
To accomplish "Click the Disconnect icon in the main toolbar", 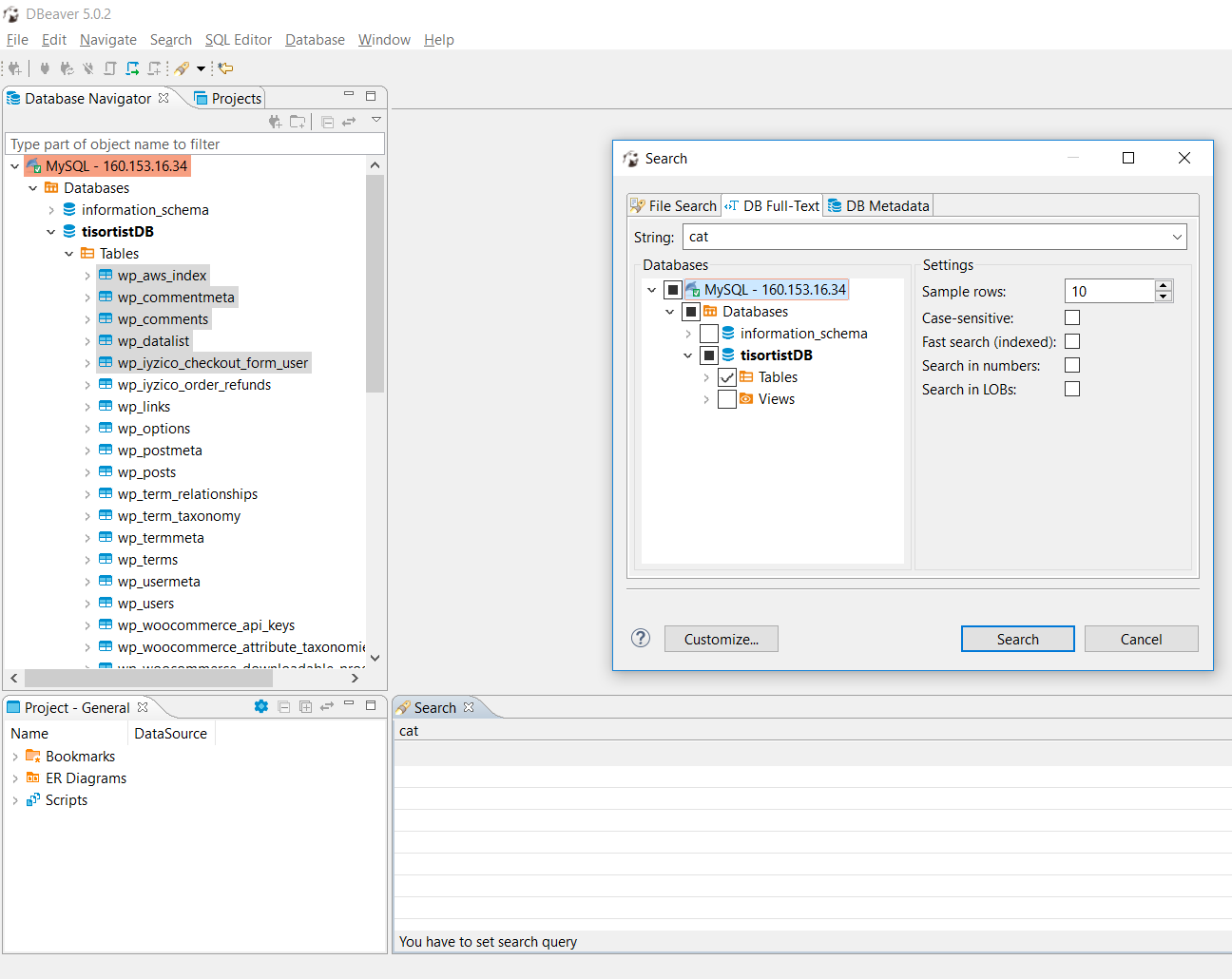I will point(88,68).
